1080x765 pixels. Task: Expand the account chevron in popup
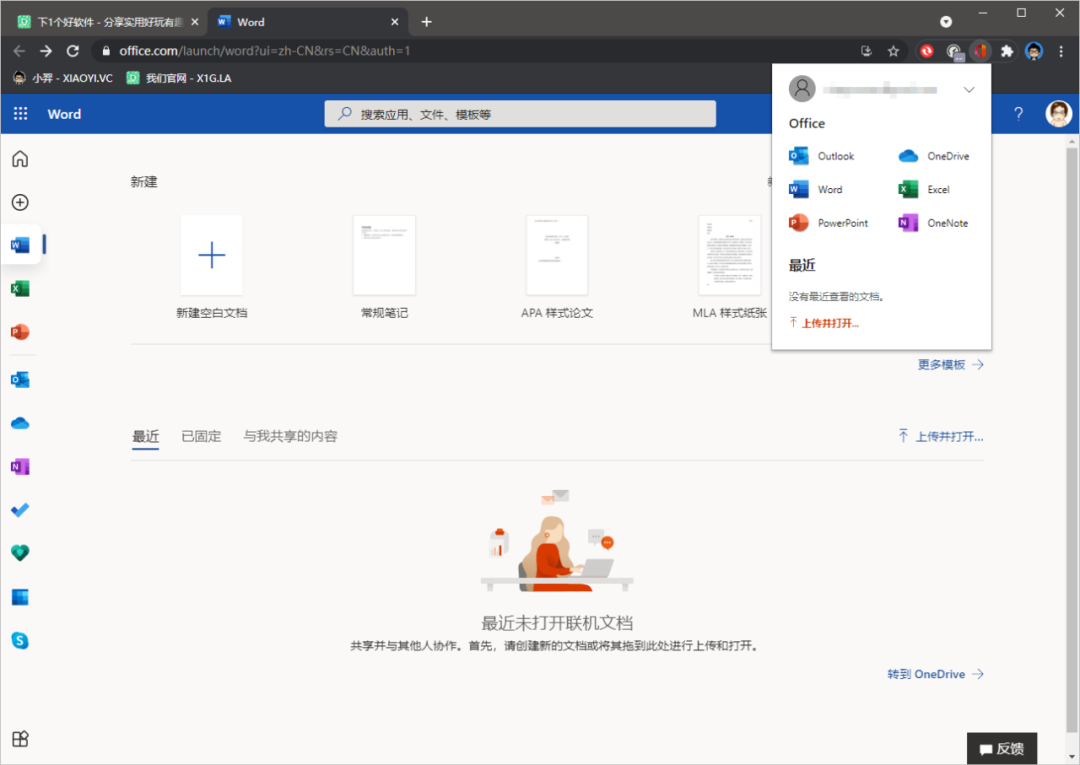point(968,90)
